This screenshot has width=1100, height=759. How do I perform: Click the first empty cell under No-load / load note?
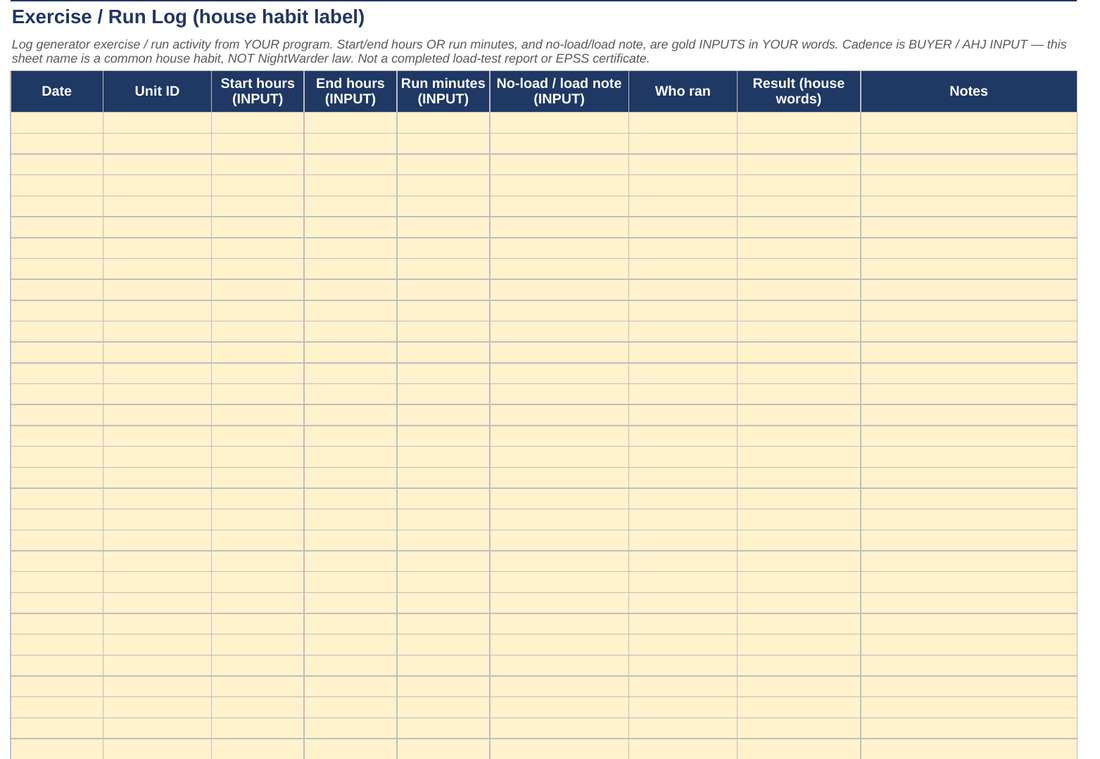559,123
